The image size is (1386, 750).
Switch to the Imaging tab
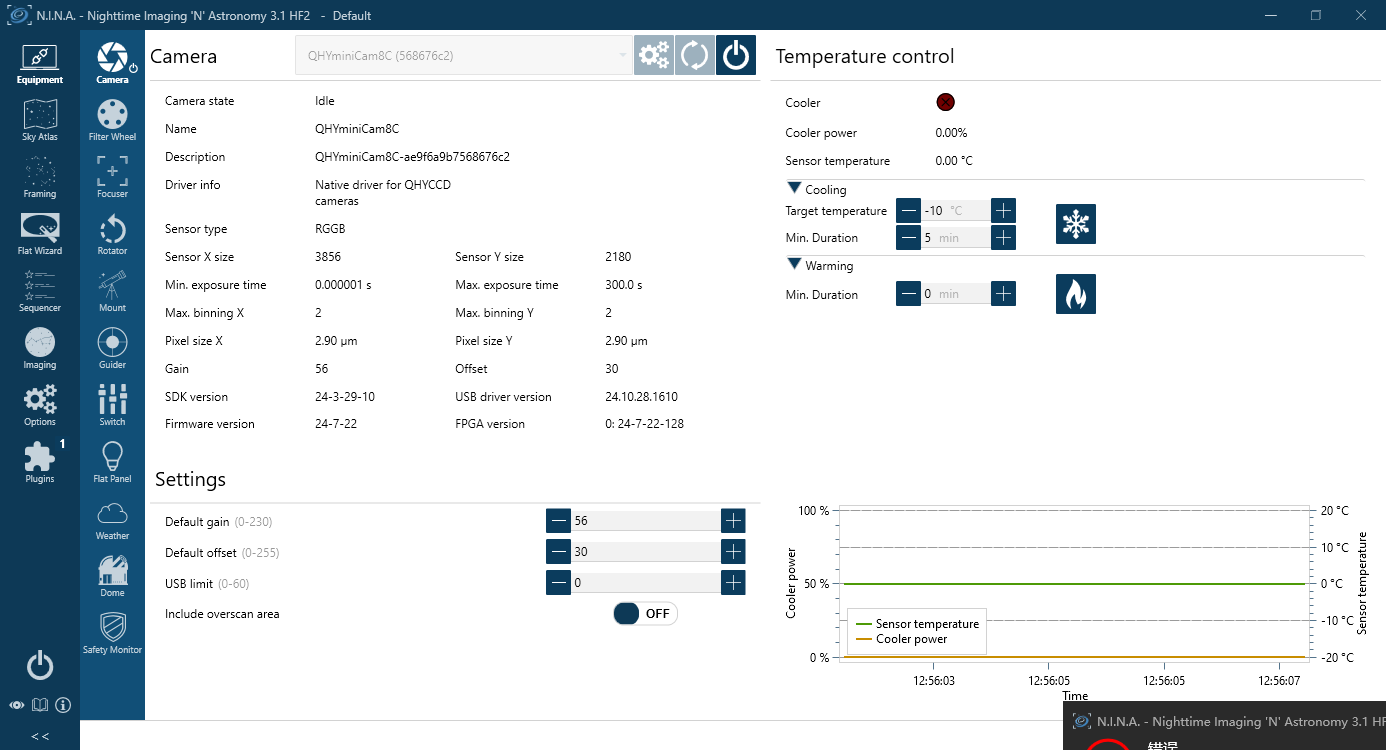click(x=40, y=348)
